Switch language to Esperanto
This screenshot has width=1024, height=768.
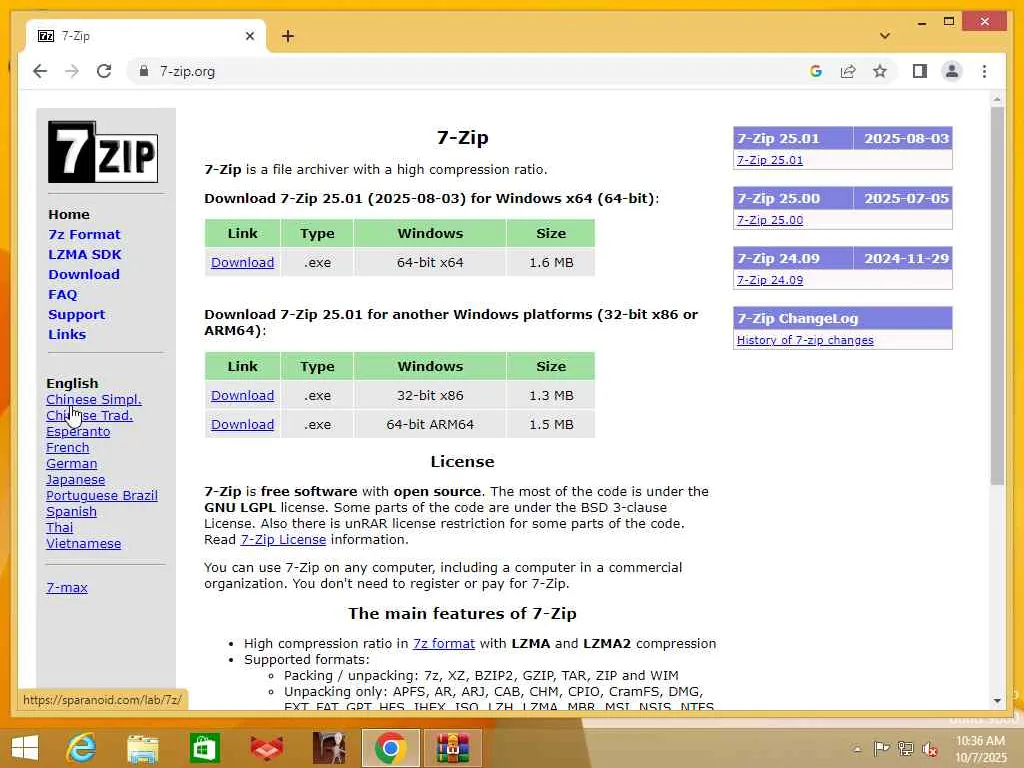pyautogui.click(x=78, y=432)
